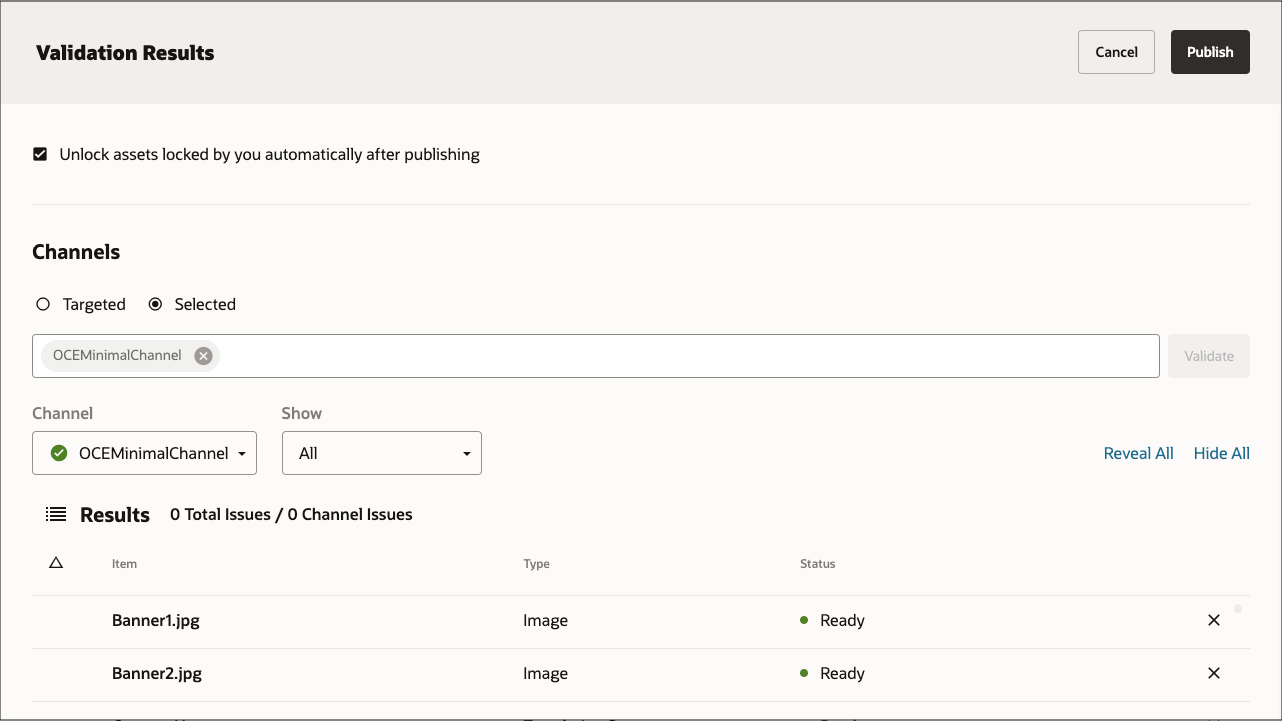
Task: Expand the Show dropdown arrow
Action: (466, 453)
